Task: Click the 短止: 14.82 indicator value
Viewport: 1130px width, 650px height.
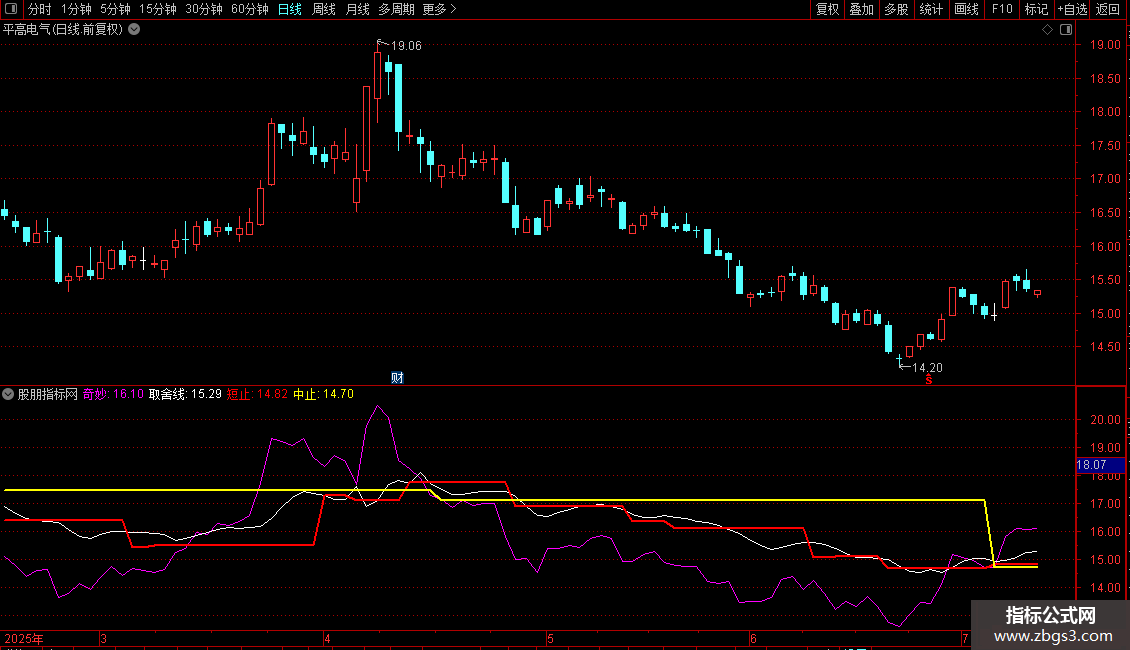Action: tap(257, 394)
